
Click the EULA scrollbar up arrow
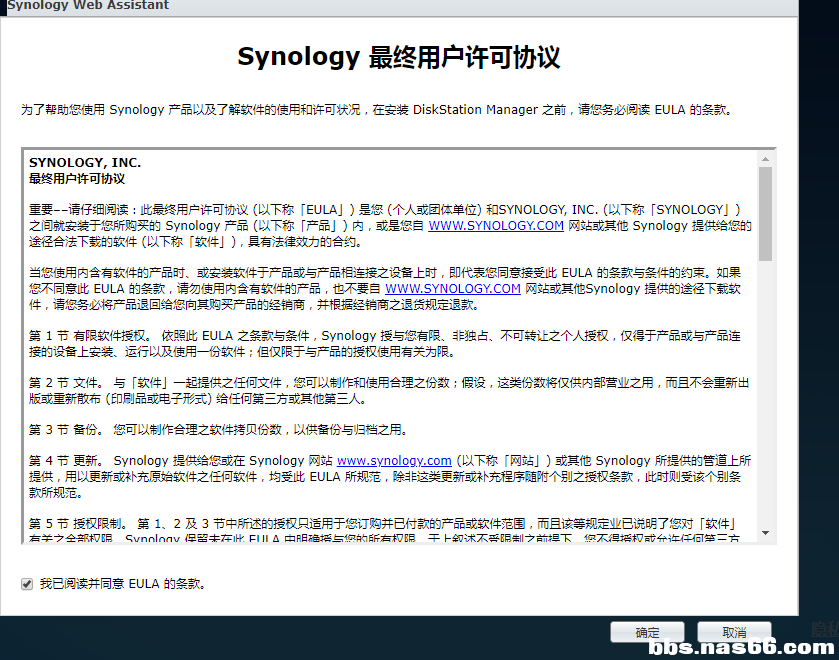(x=765, y=159)
